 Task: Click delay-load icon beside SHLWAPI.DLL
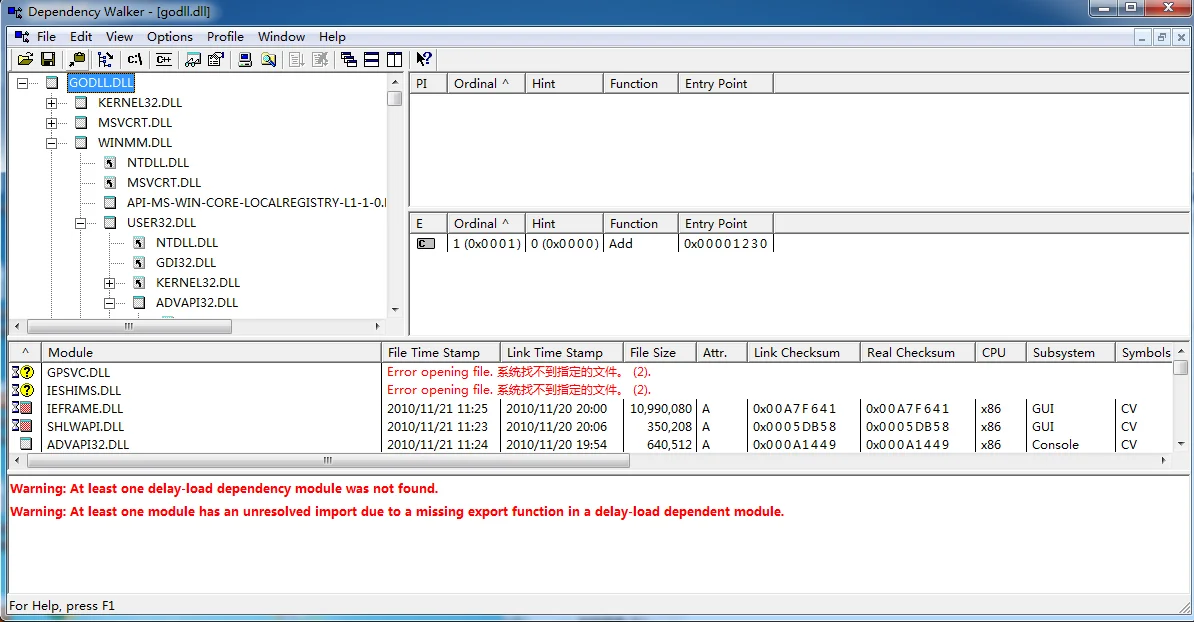(x=23, y=426)
